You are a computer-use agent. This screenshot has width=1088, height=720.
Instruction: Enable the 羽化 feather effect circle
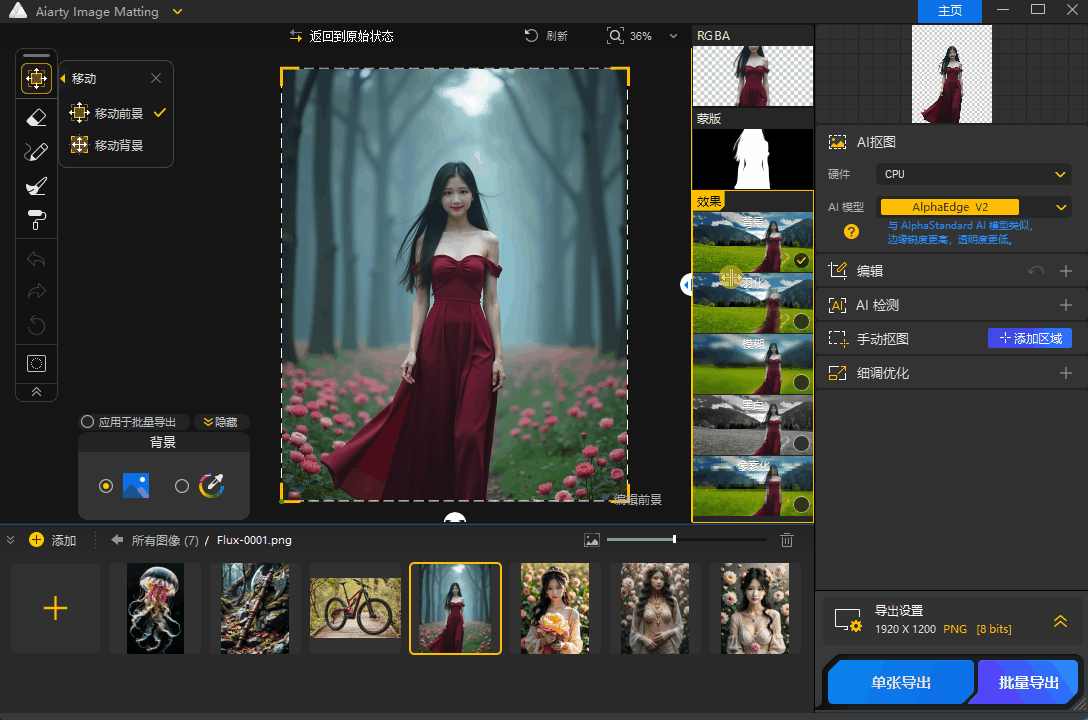[x=801, y=322]
